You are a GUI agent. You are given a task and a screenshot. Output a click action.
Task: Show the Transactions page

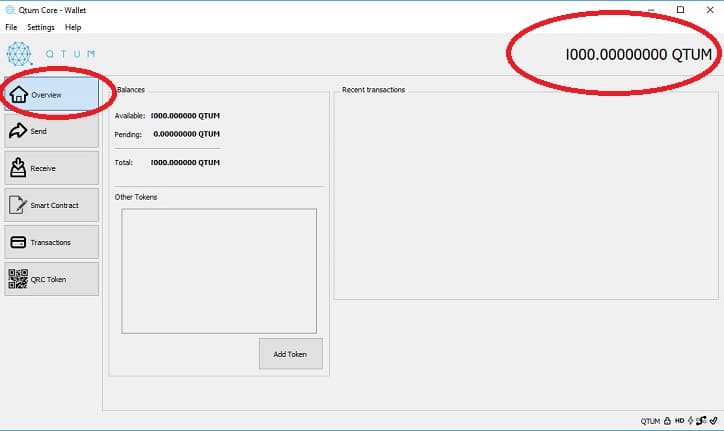(x=51, y=242)
